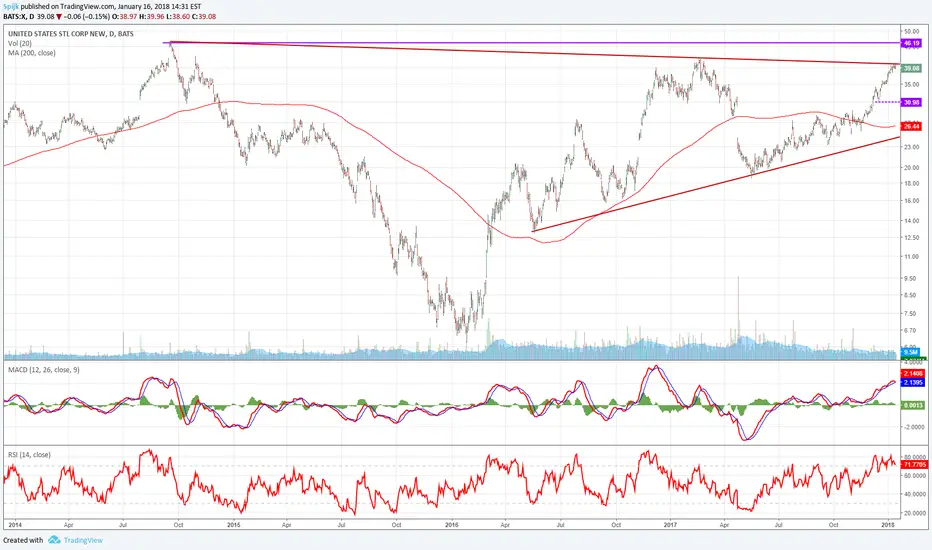This screenshot has height=550, width=932.
Task: Click the -2.0000 level on the MACD axis
Action: [914, 427]
